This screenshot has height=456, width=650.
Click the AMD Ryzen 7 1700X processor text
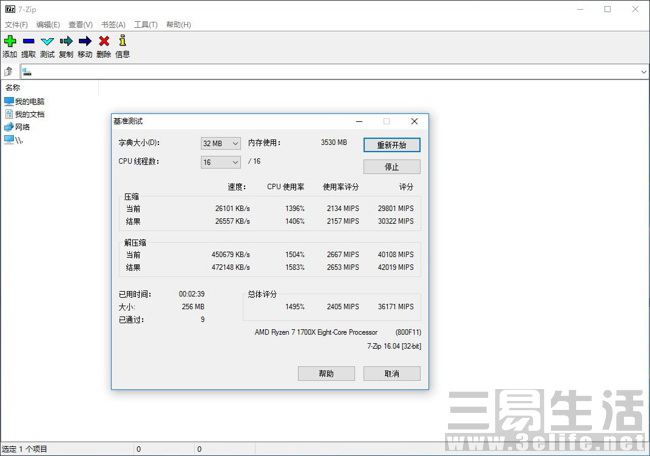pos(316,332)
